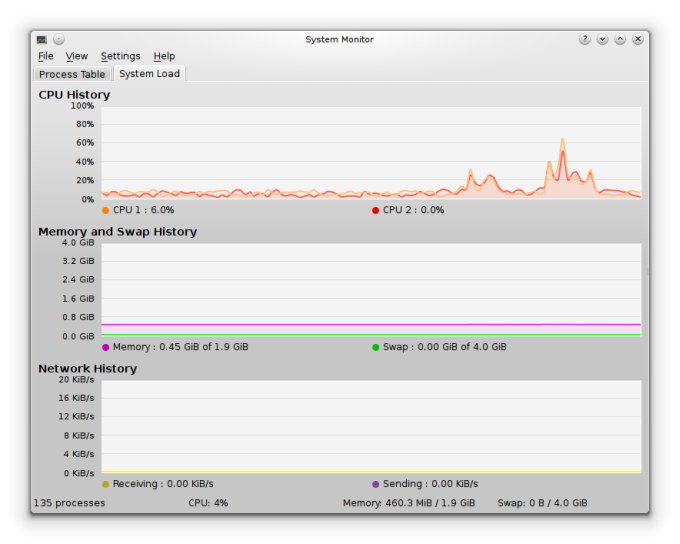Screen dimensions: 680x544
Task: Click the System Monitor window title
Action: point(339,39)
